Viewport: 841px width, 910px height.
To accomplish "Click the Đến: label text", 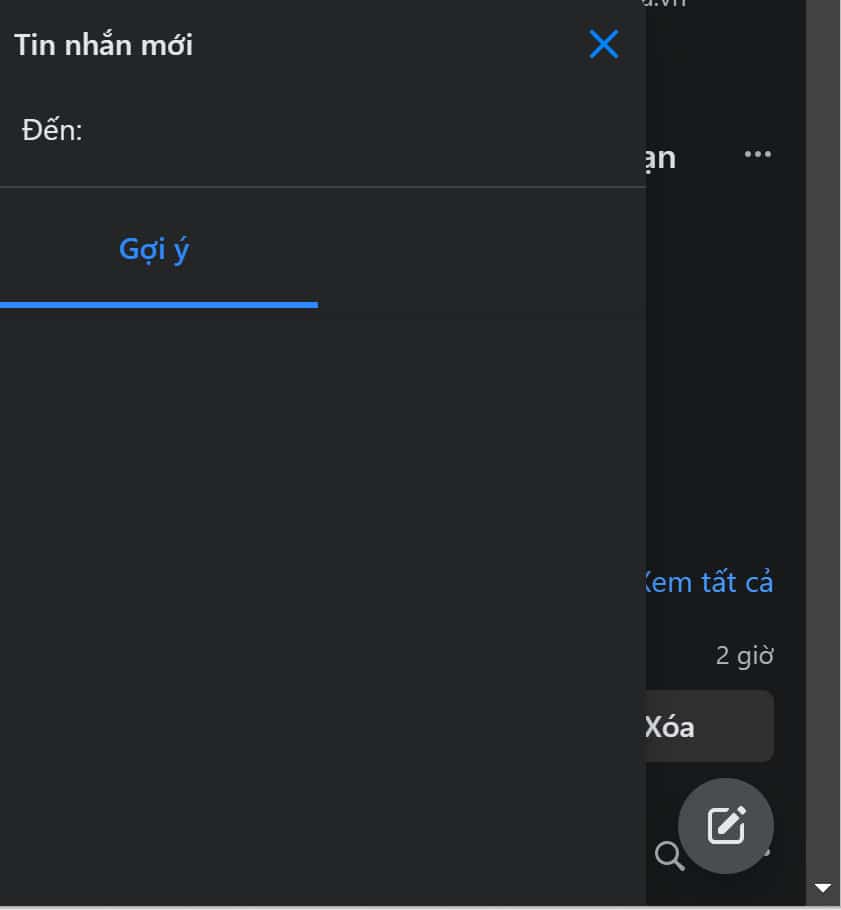I will pyautogui.click(x=52, y=131).
